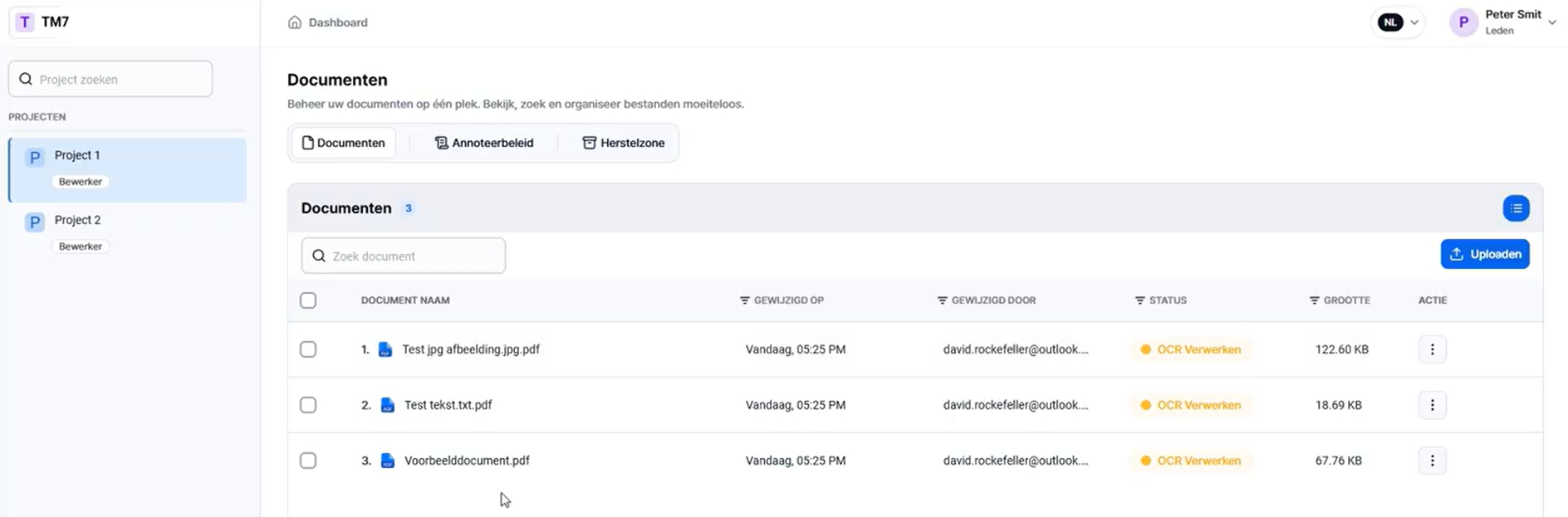The height and width of the screenshot is (517, 1568).
Task: Click the Status column filter icon
Action: click(1139, 300)
